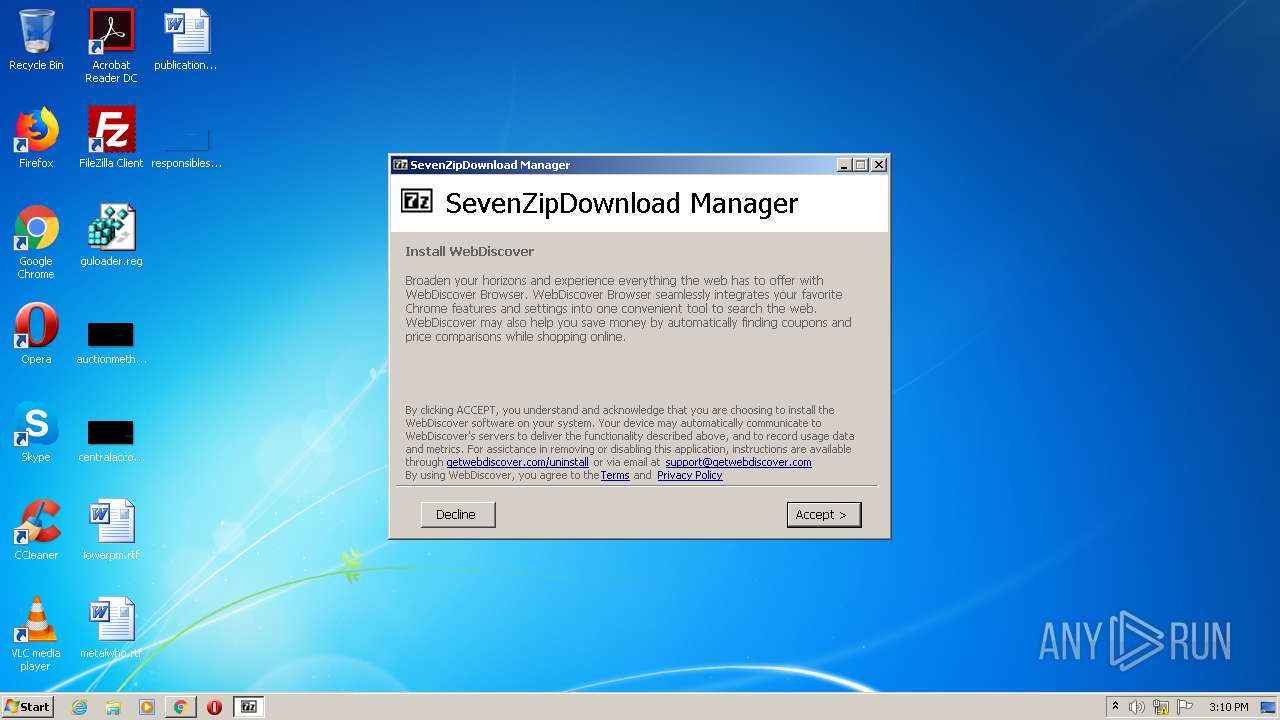
Task: Open Windows Media Player taskbar icon
Action: coord(147,707)
